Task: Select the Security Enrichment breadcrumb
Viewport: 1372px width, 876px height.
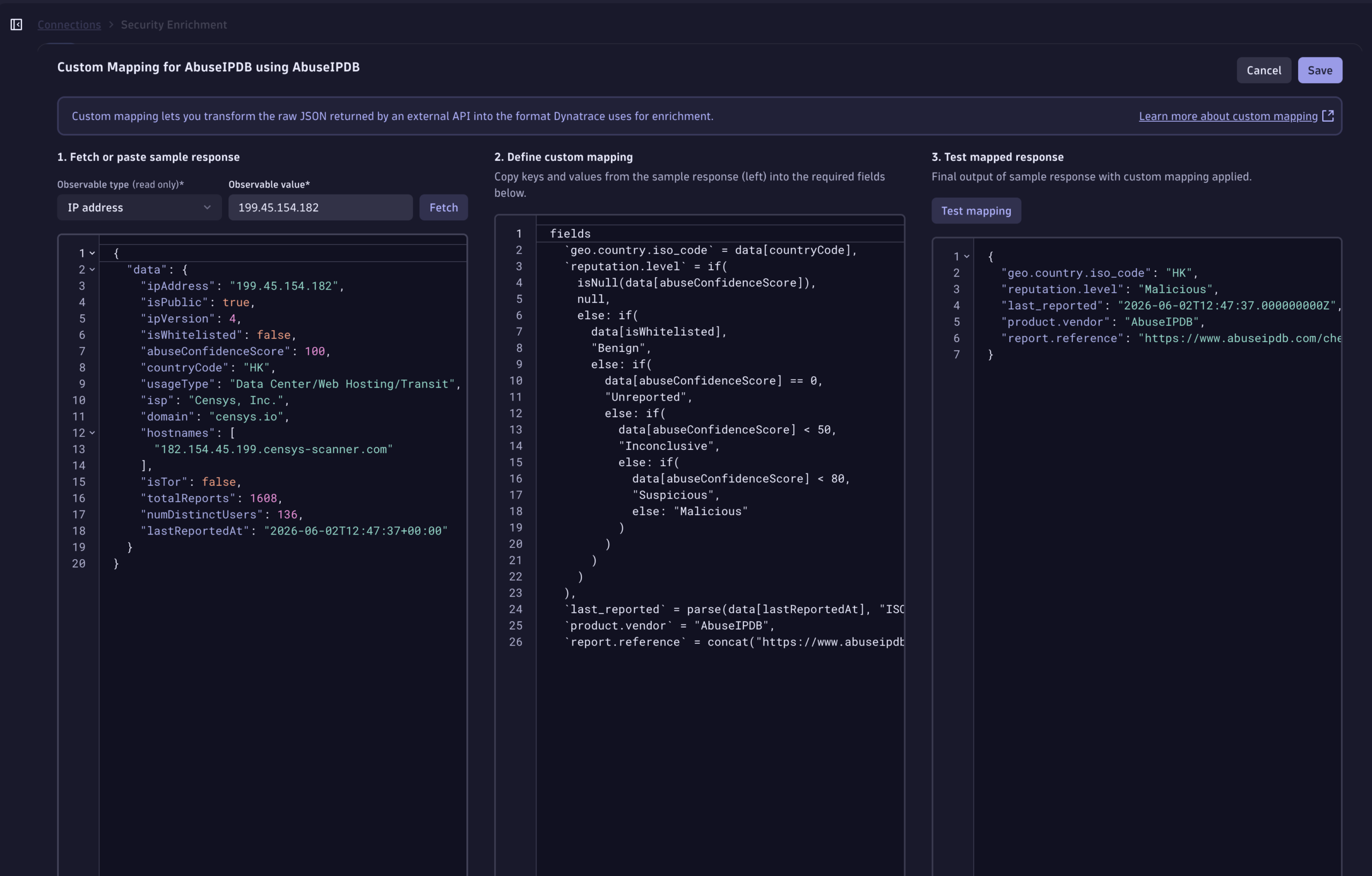Action: [174, 25]
